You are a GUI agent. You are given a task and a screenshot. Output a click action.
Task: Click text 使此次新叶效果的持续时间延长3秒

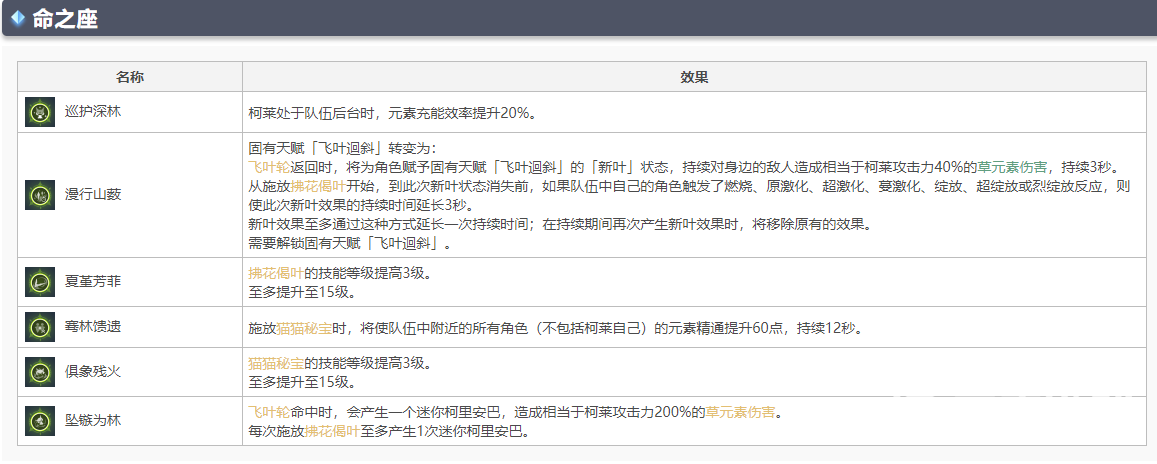[x=362, y=205]
